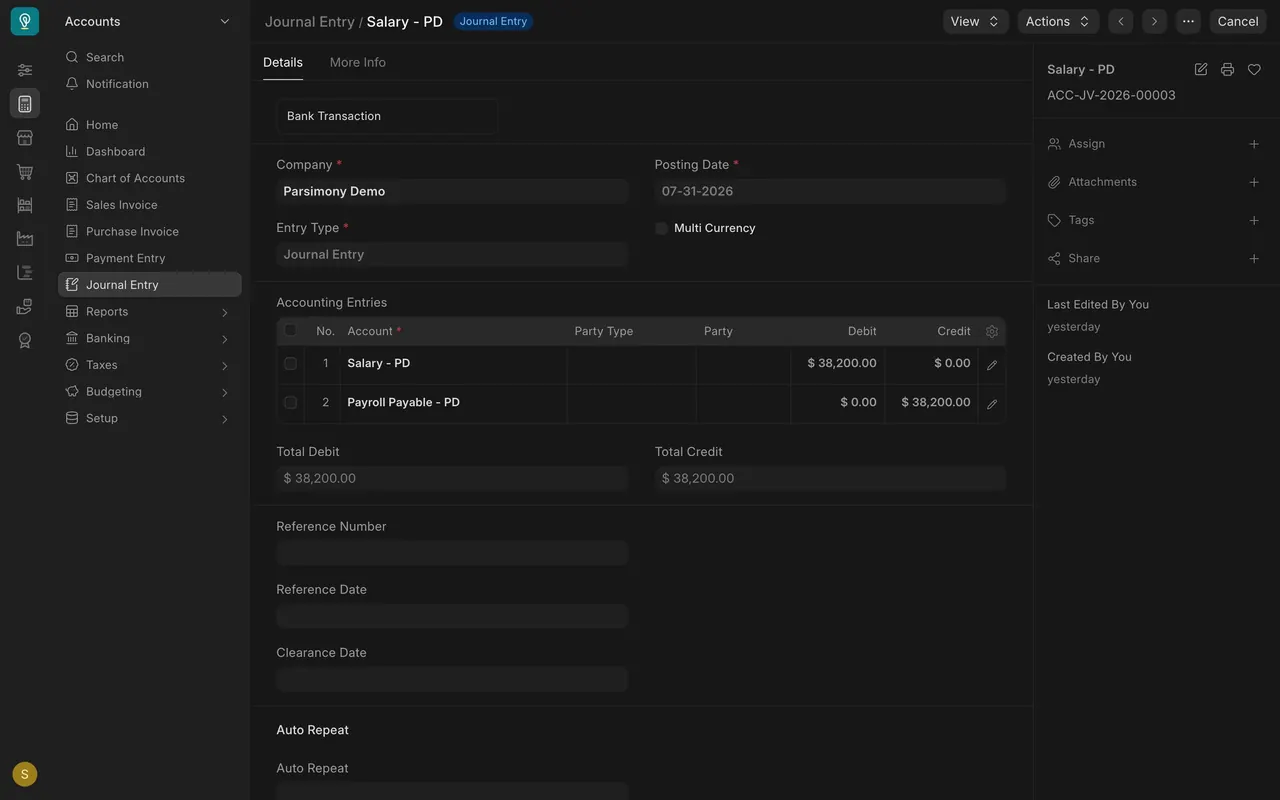Click the Cancel button
This screenshot has height=800, width=1280.
1238,21
